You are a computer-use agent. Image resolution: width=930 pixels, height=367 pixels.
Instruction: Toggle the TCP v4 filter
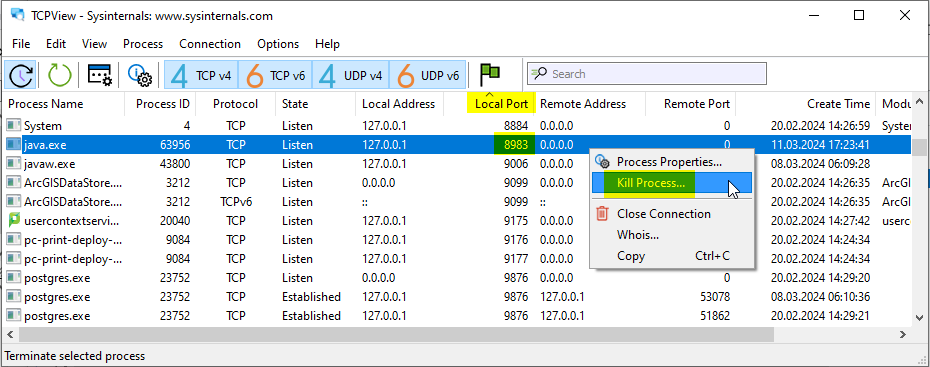pyautogui.click(x=201, y=75)
